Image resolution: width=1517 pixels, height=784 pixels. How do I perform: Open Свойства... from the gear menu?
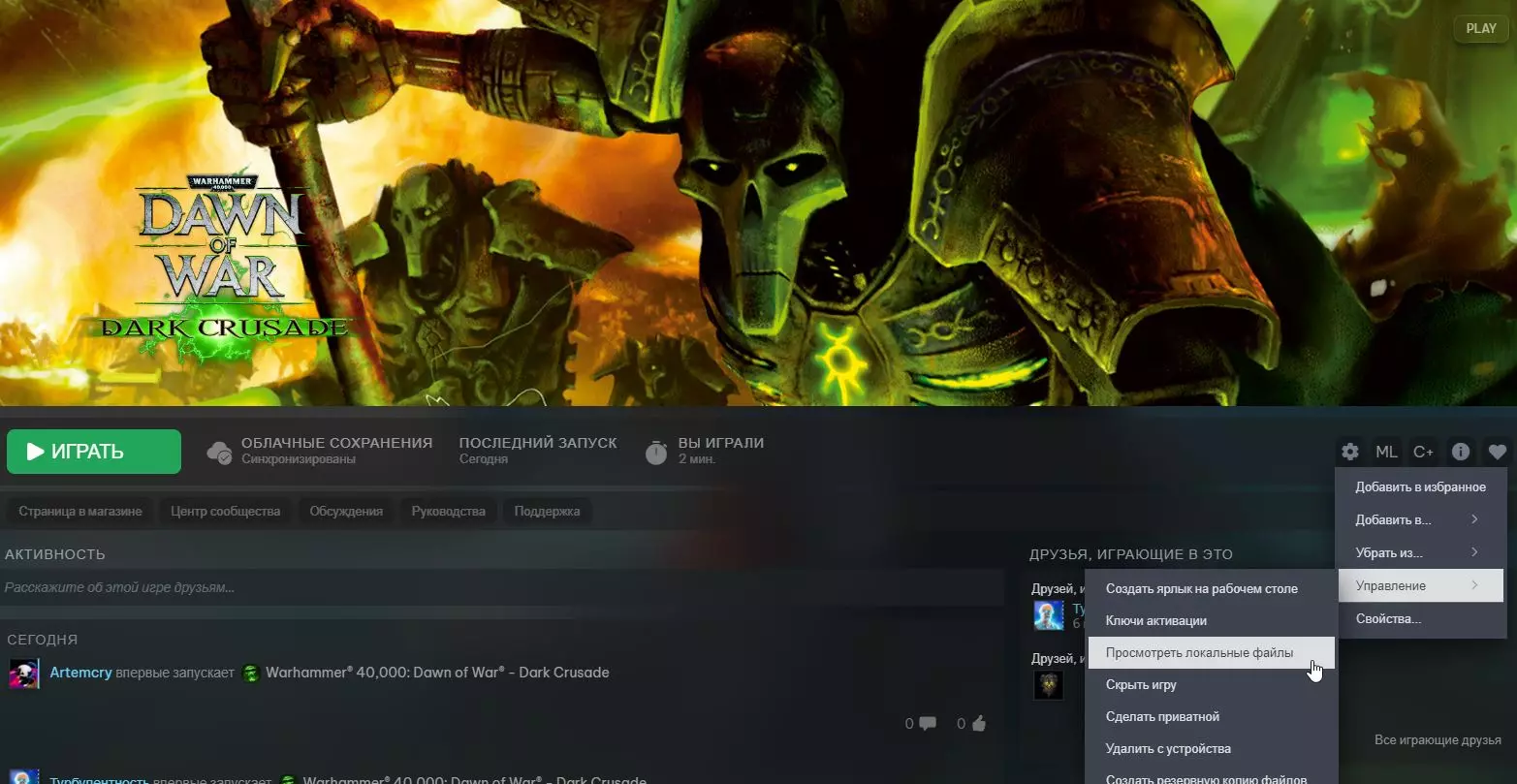click(1419, 618)
